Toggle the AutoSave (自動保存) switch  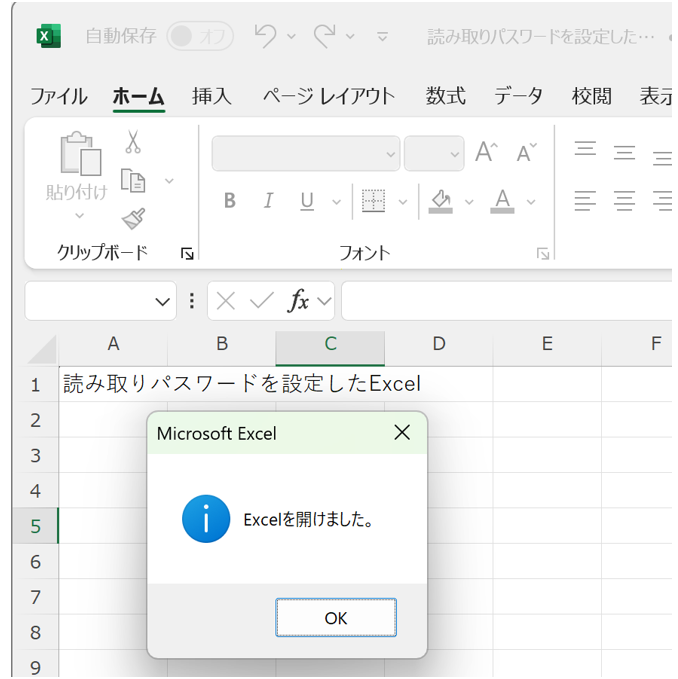[x=200, y=36]
